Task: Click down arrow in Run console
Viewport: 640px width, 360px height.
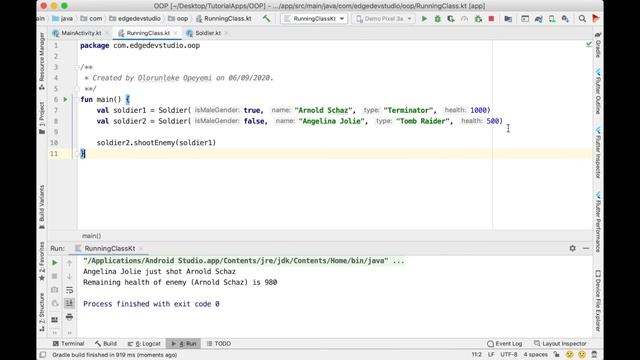Action: (69, 276)
